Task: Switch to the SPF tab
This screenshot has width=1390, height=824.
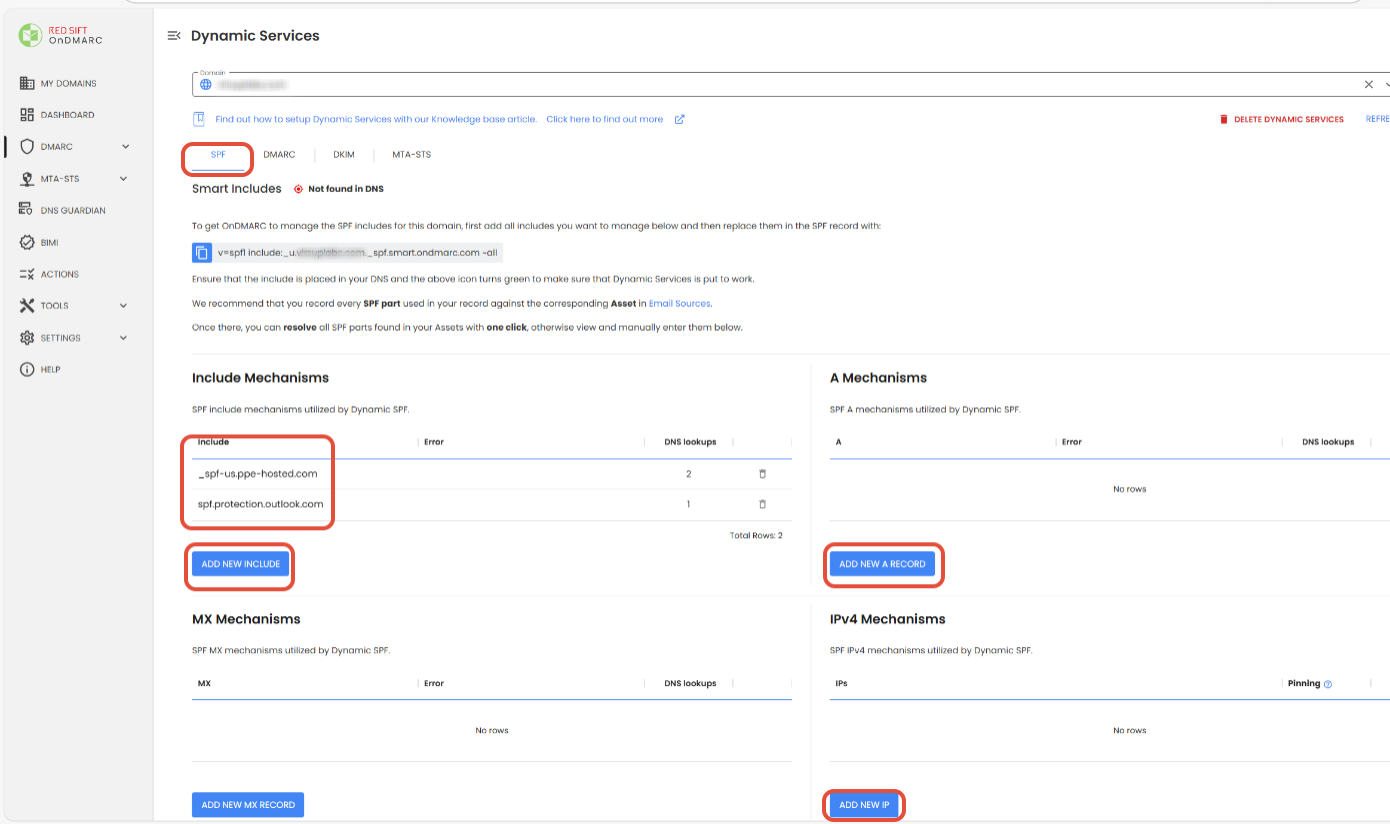Action: coord(218,155)
